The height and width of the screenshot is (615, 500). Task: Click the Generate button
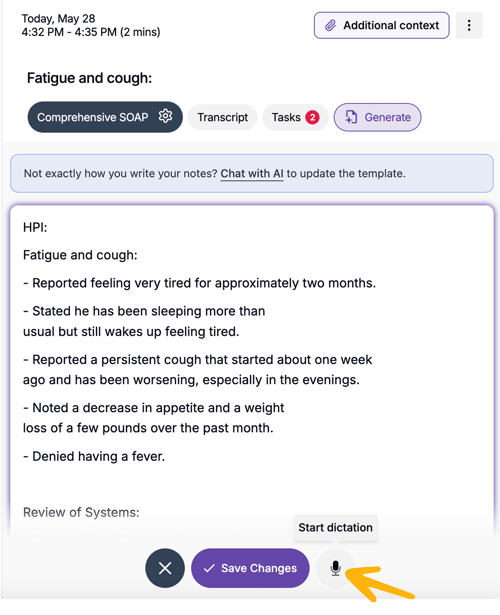(377, 117)
